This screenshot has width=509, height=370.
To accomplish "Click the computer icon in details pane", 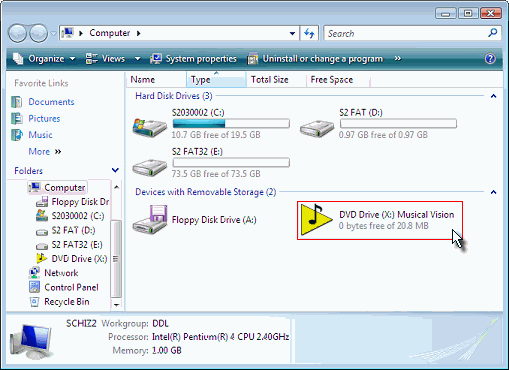I will point(32,341).
